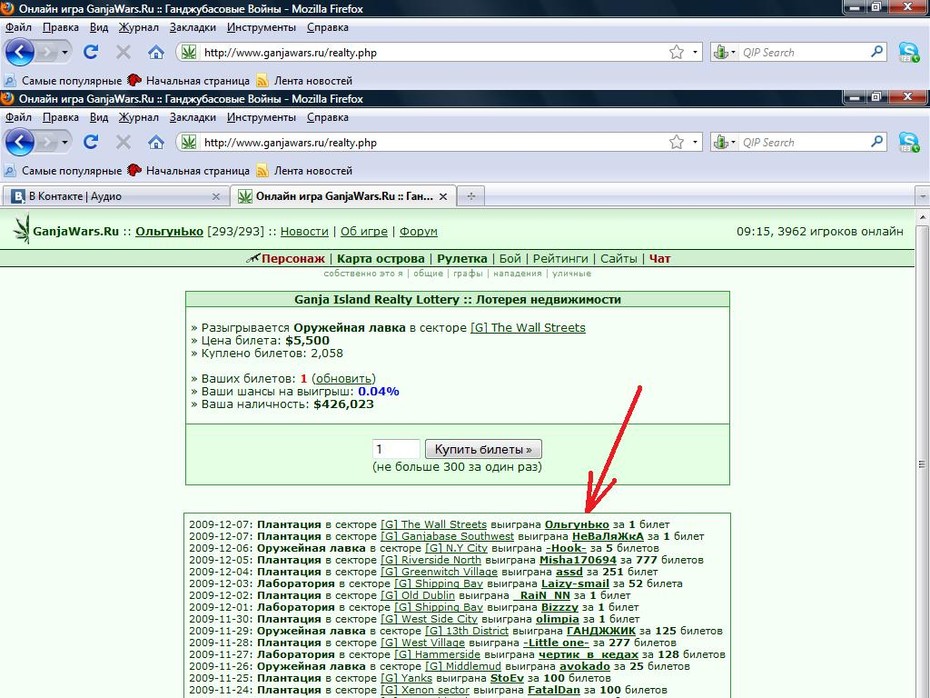The height and width of the screenshot is (698, 930).
Task: Open Лента новостей bookmark in front window
Action: point(304,171)
